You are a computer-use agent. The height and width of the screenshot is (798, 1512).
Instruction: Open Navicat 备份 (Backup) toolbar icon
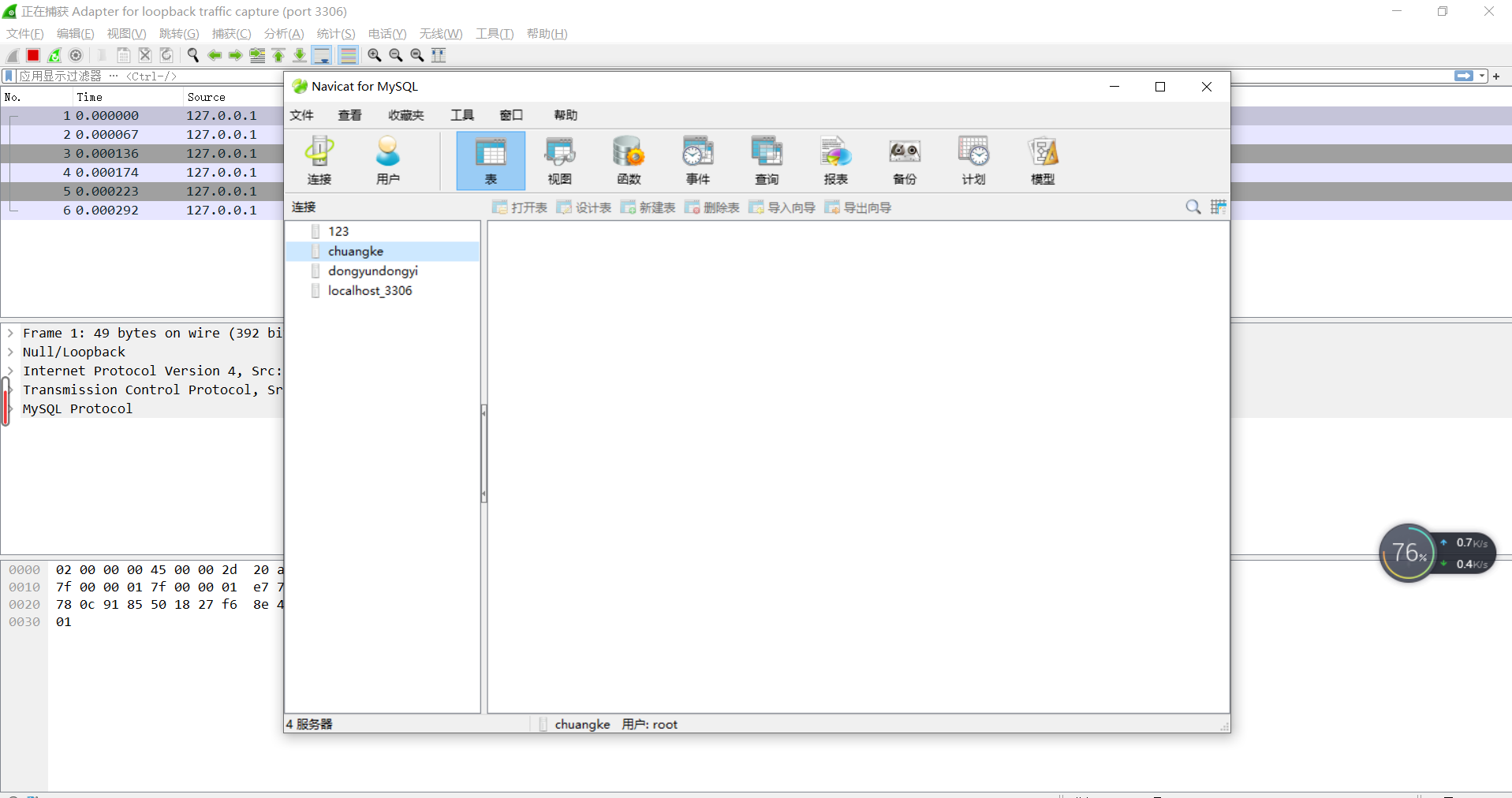tap(905, 161)
